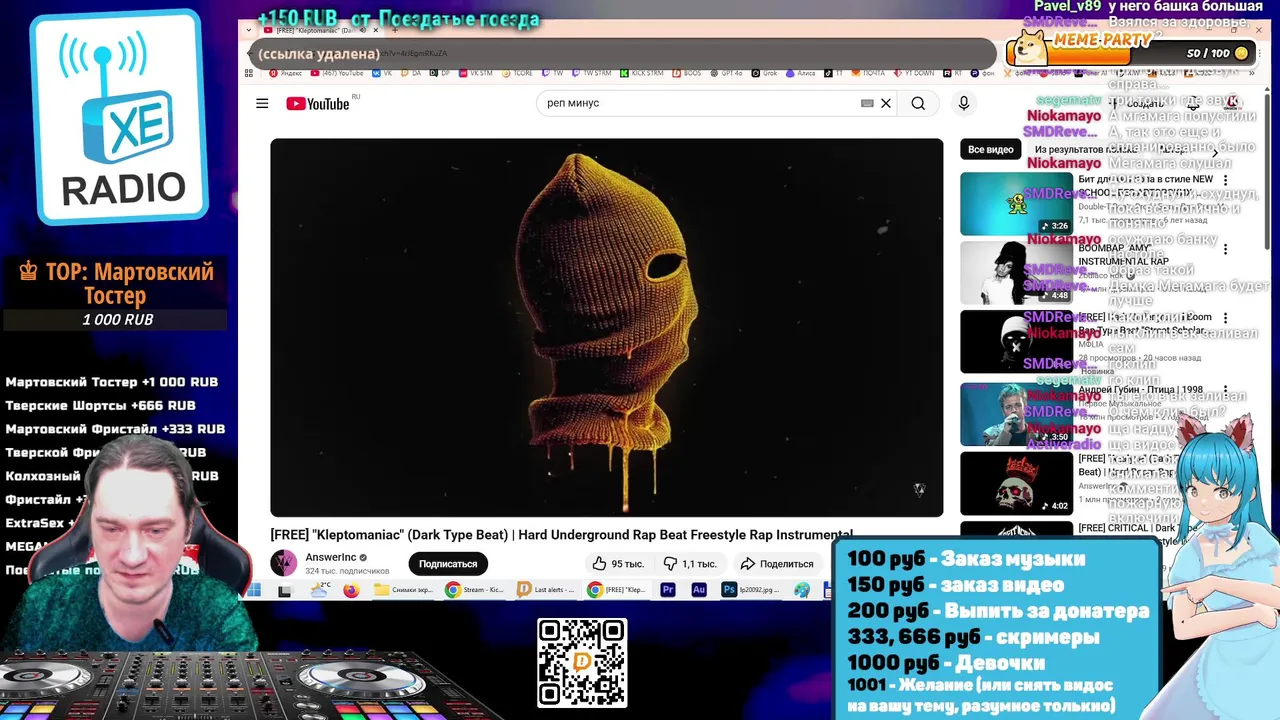Select the Все видео filter chip
1280x720 pixels.
[990, 149]
